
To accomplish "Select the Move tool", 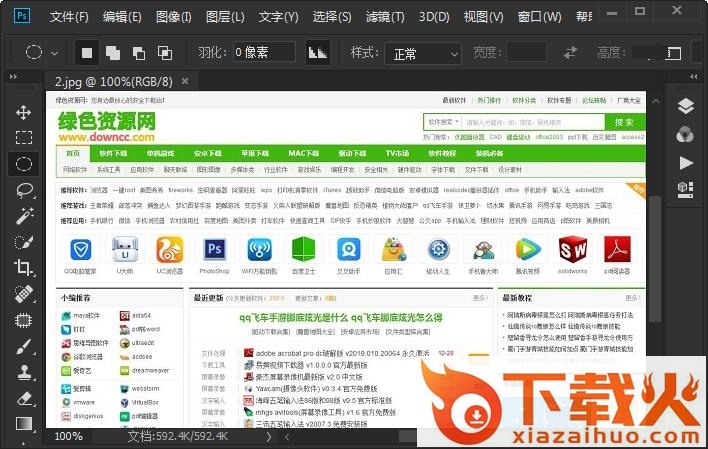I will [23, 112].
